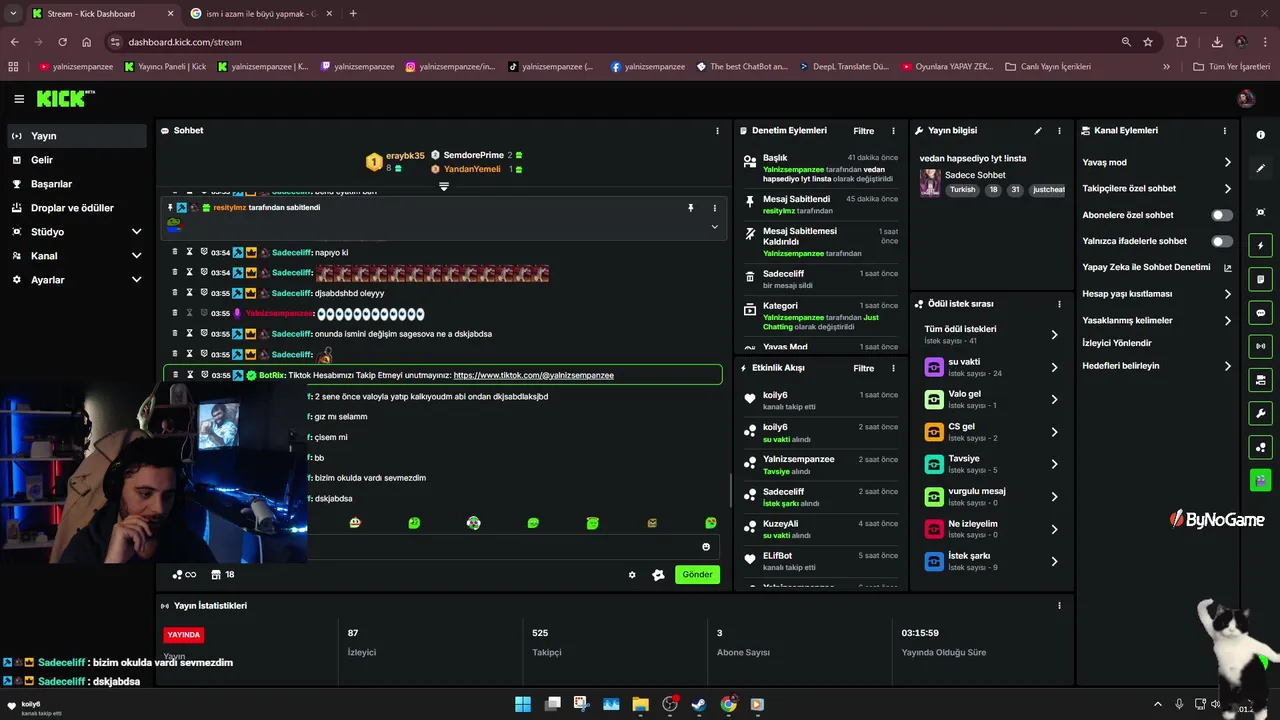1280x720 pixels.
Task: Go to Gelir in the sidebar
Action: click(x=76, y=160)
